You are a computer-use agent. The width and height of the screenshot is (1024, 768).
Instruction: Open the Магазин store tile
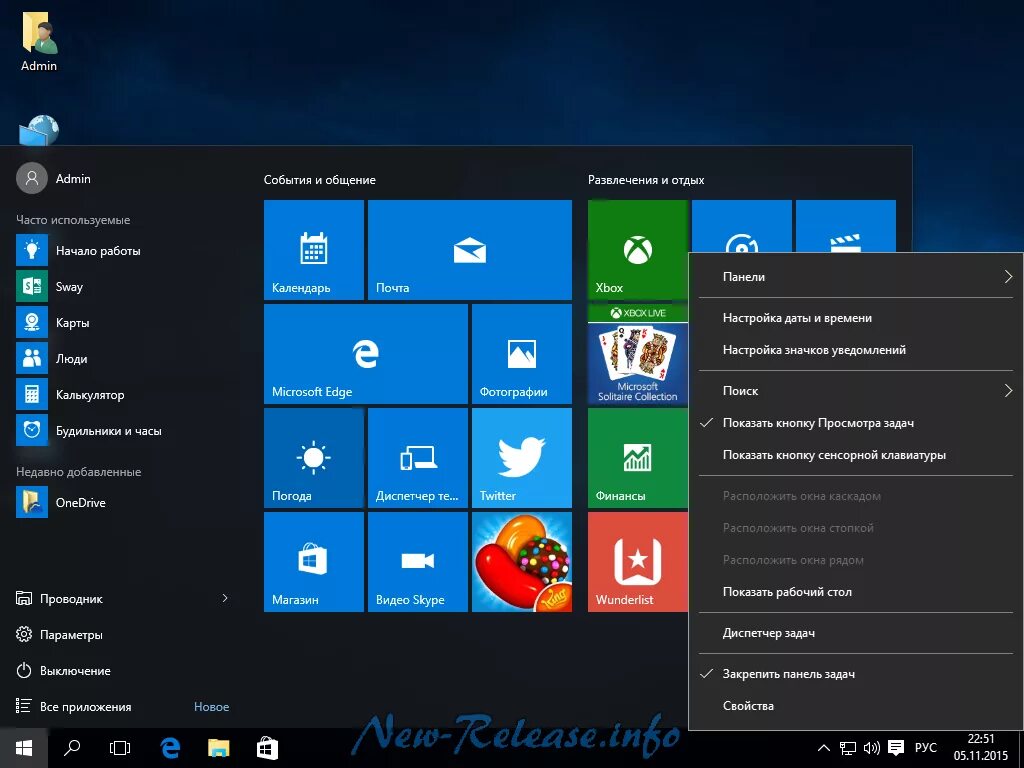[313, 562]
